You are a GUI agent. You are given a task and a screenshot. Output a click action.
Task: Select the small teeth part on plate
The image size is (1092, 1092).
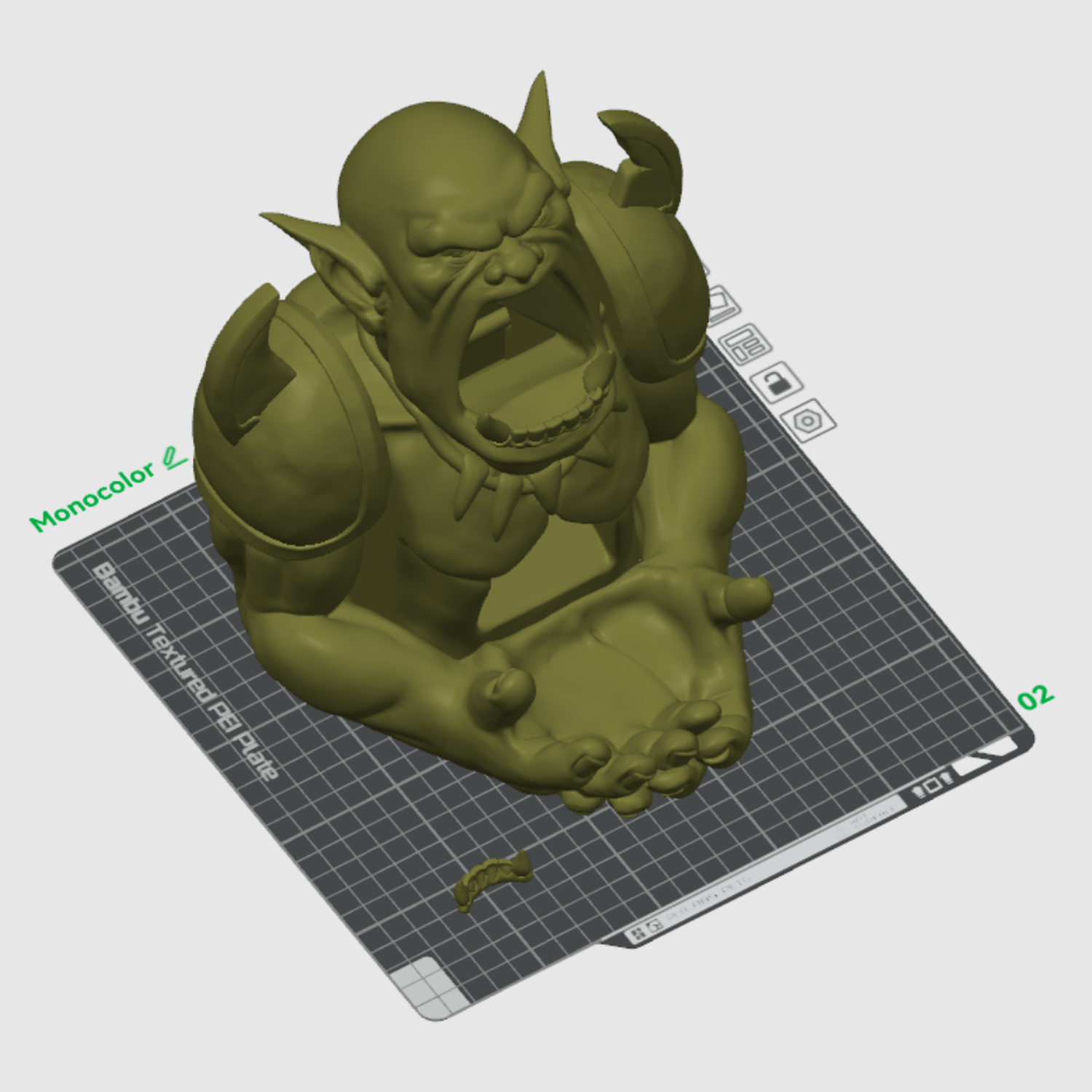point(492,880)
